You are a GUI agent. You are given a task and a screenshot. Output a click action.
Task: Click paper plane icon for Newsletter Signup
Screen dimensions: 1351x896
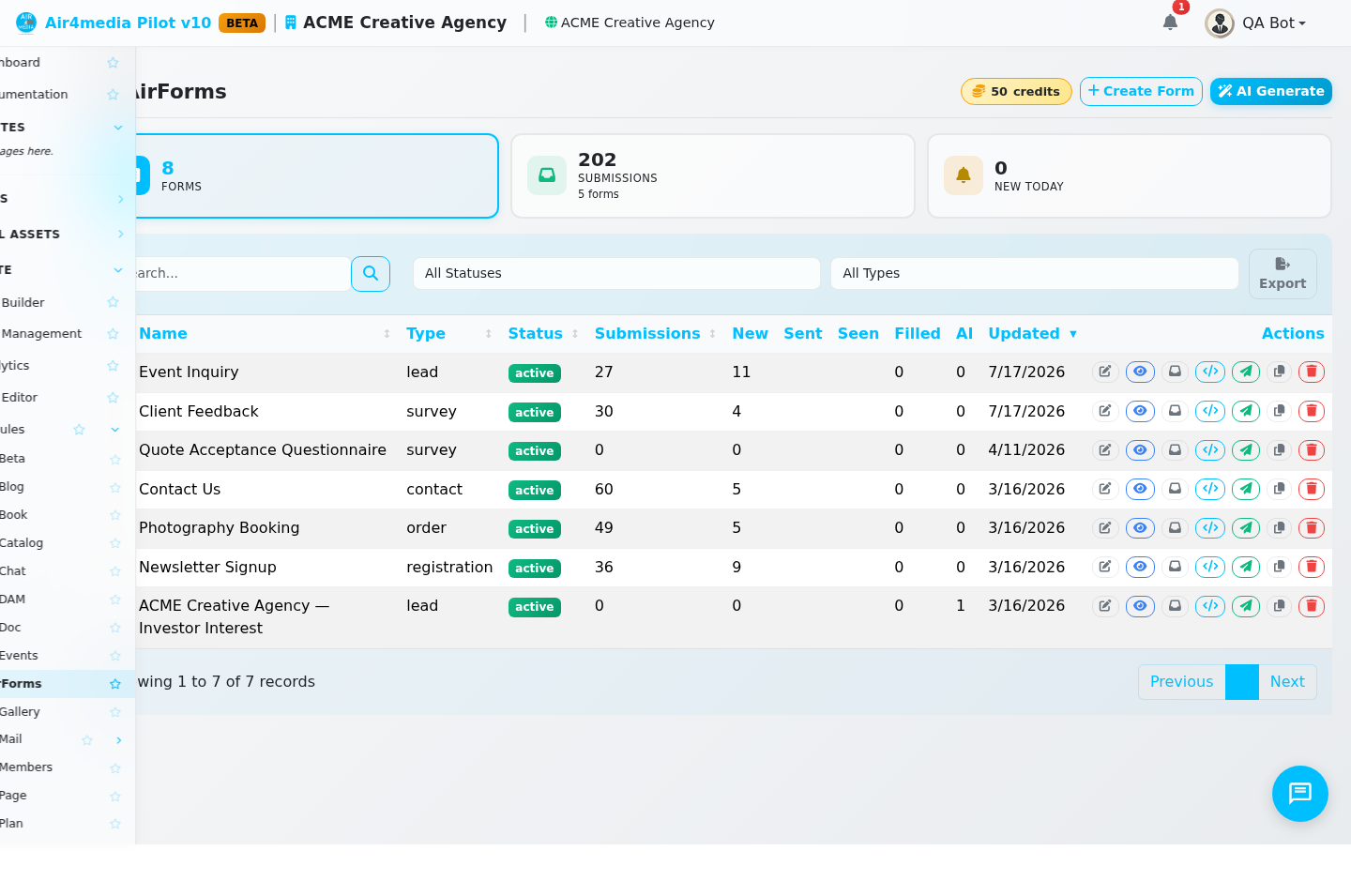(x=1246, y=567)
